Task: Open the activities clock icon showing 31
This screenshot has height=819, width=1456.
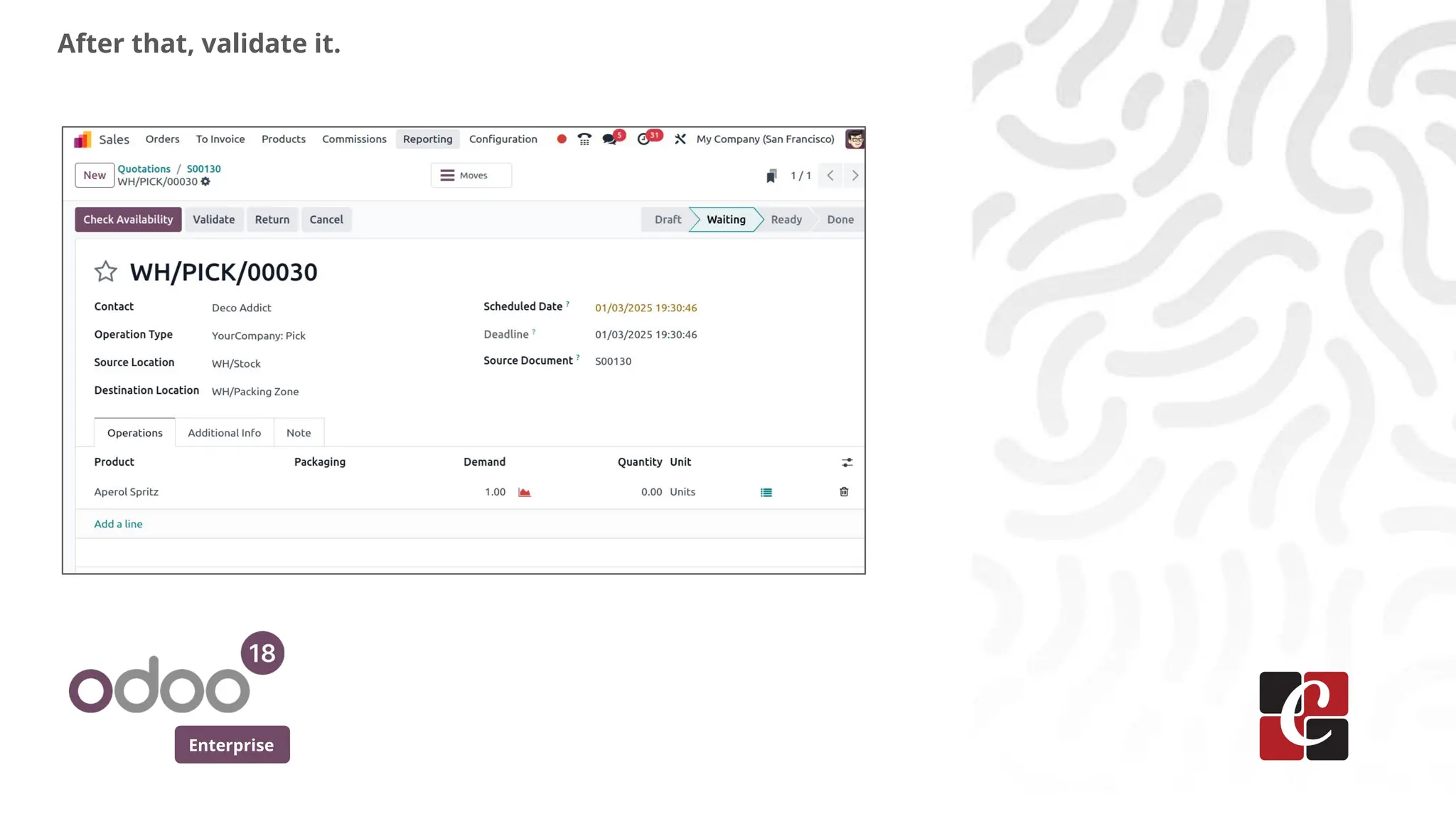Action: point(644,139)
